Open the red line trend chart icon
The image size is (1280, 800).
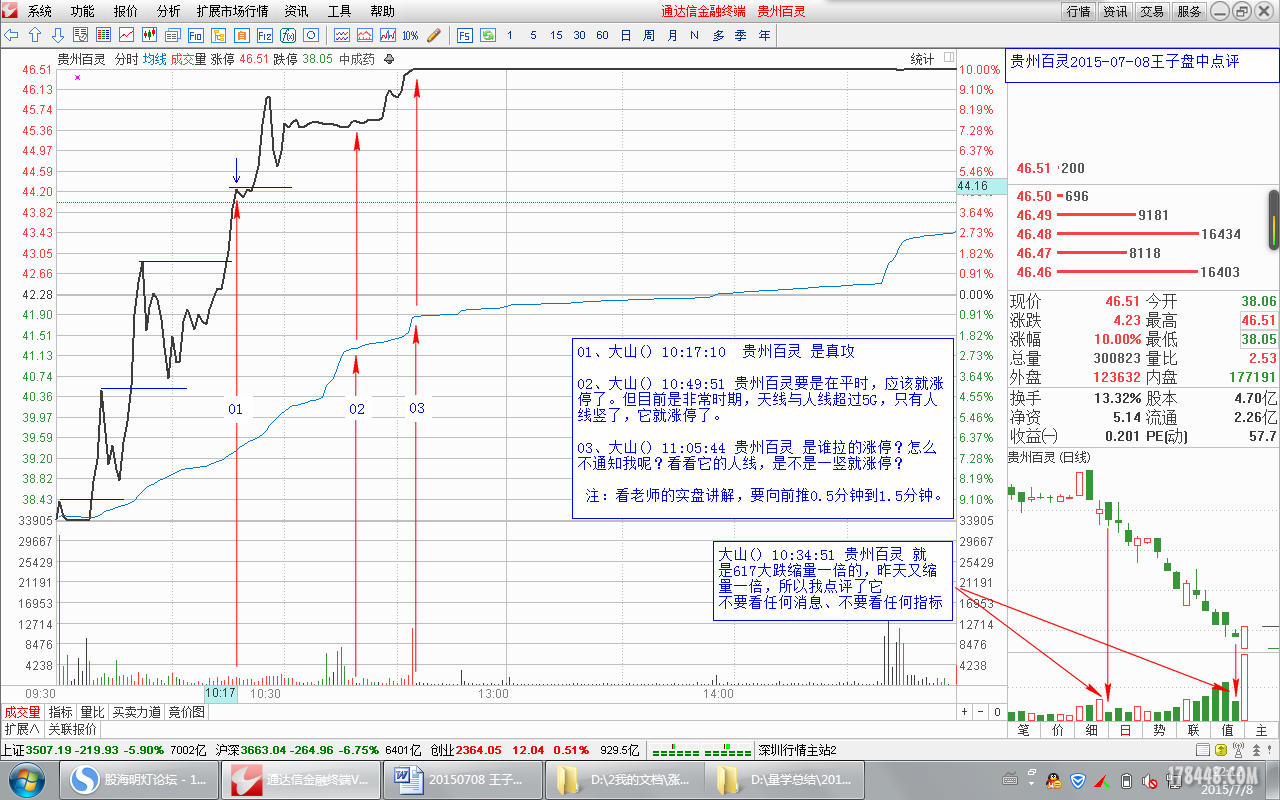[x=126, y=35]
